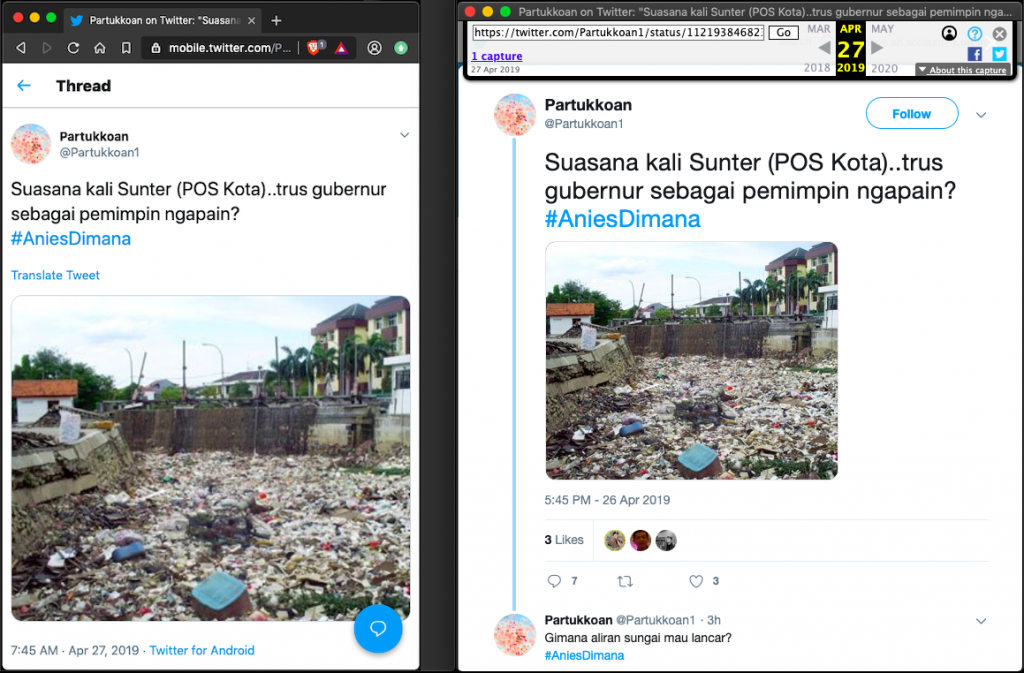The height and width of the screenshot is (673, 1024).
Task: Open tweet options chevron beside Follow button
Action: (x=981, y=115)
